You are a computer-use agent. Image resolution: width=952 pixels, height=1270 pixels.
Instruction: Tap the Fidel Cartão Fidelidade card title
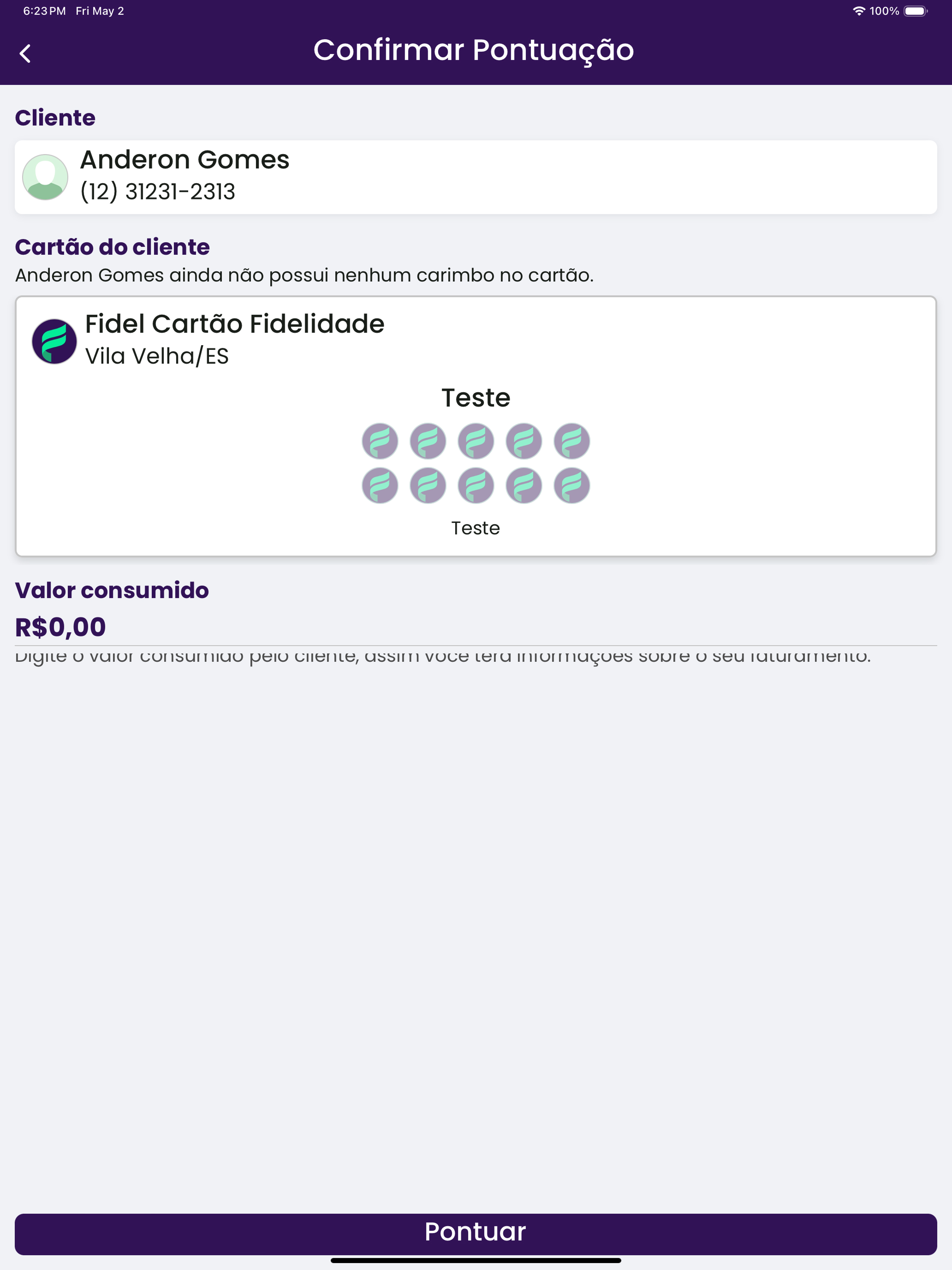pos(235,324)
